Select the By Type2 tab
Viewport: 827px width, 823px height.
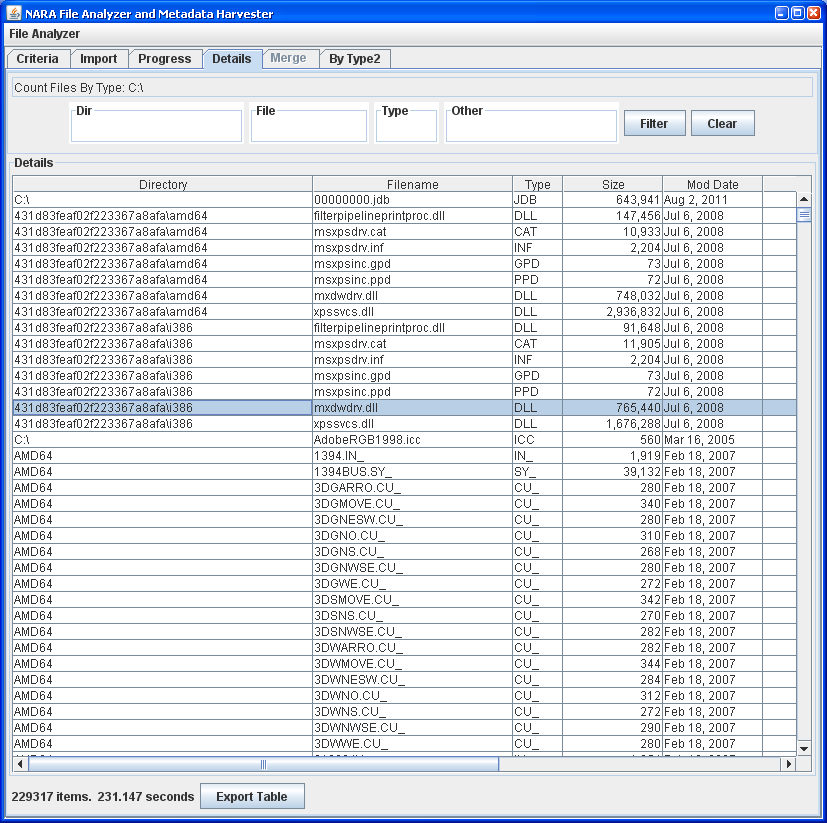(355, 59)
